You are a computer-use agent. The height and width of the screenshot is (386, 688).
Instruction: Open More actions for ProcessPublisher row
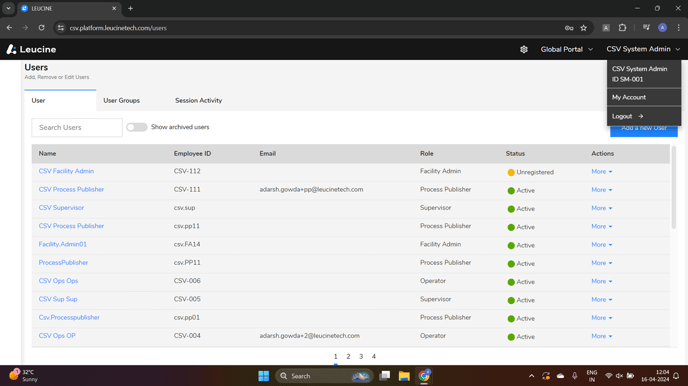[x=602, y=263]
